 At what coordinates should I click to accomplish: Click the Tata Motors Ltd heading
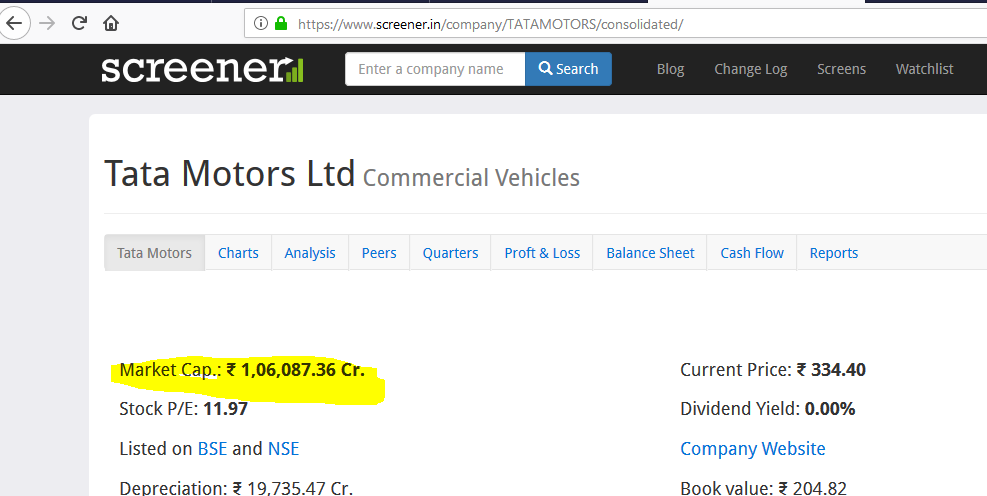coord(230,173)
